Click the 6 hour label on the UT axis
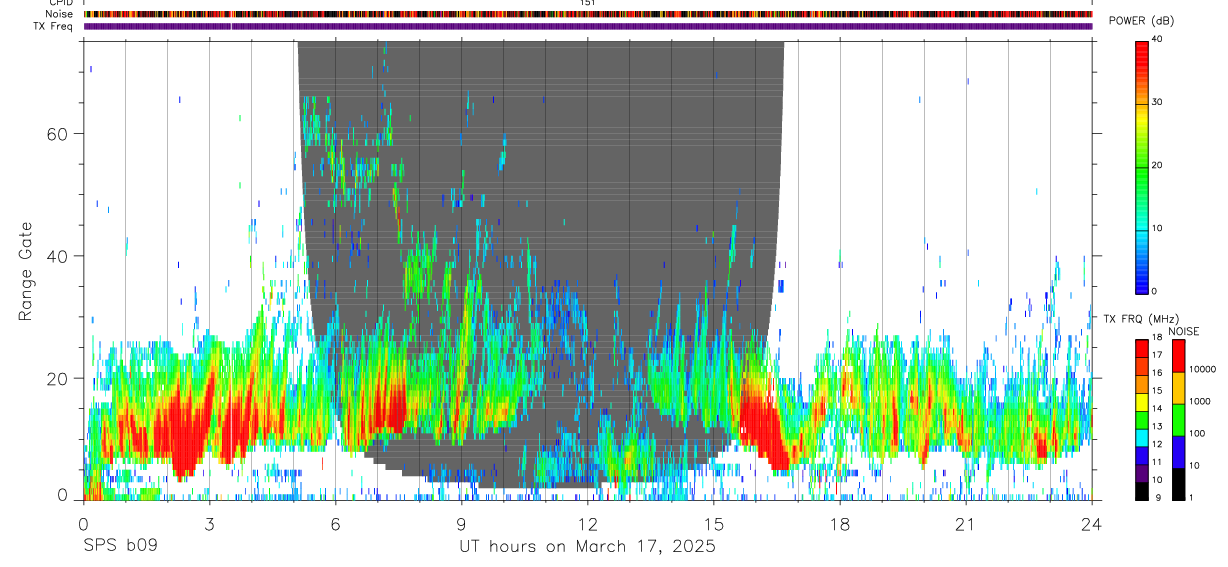The image size is (1228, 567). click(335, 524)
